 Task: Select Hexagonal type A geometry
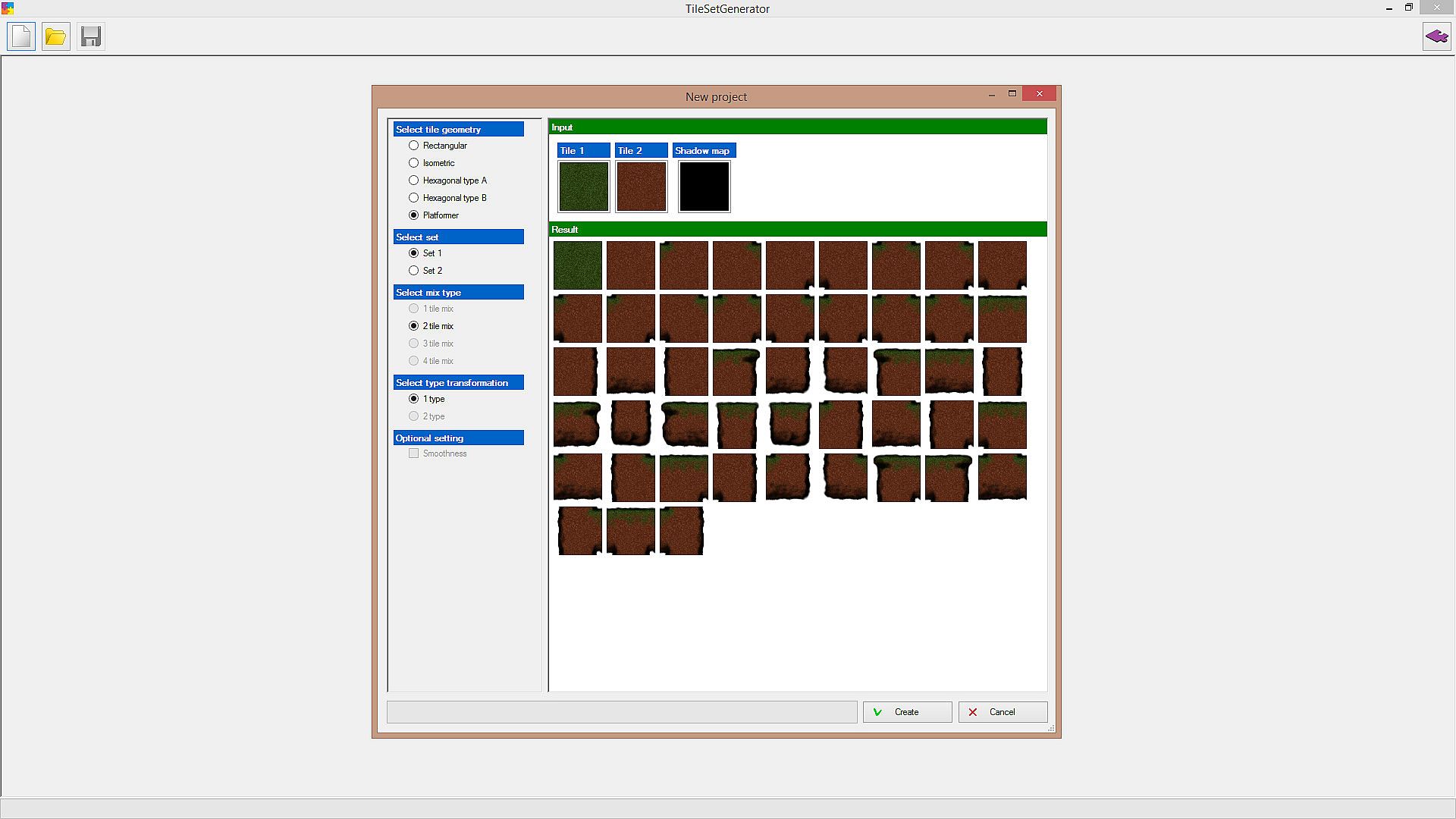pyautogui.click(x=414, y=180)
